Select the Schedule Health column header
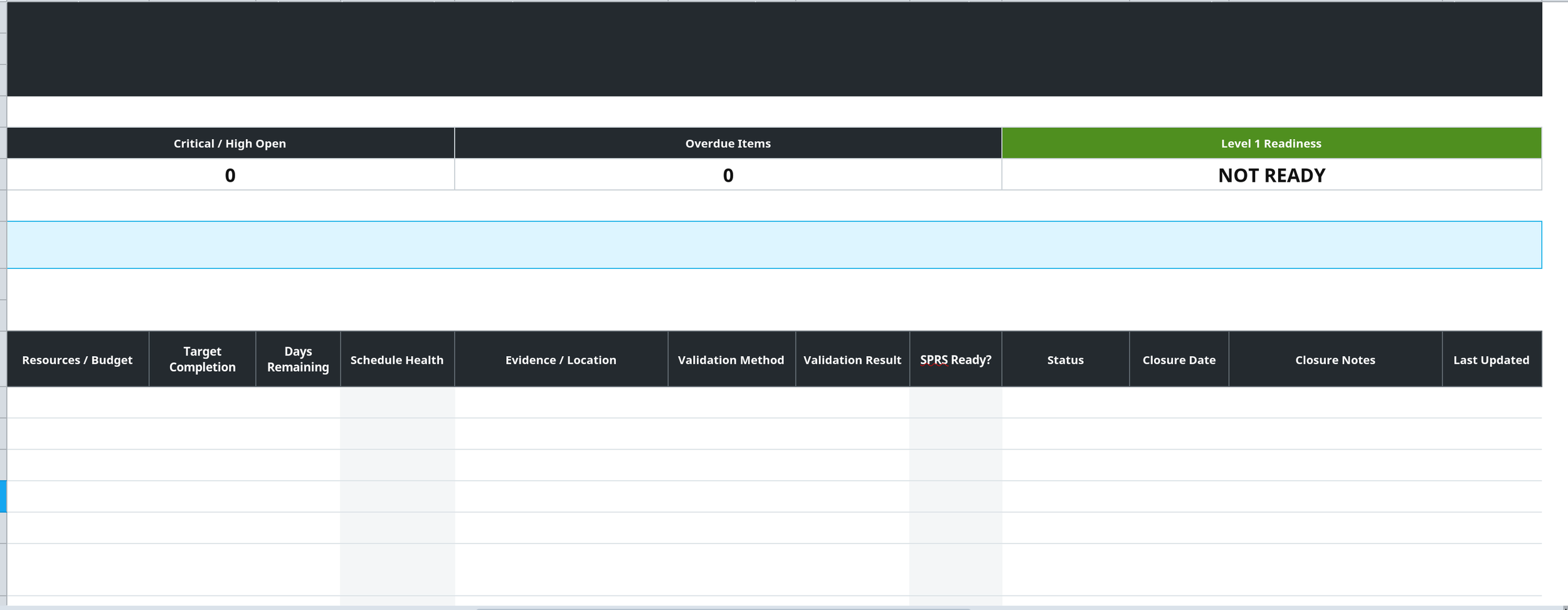The width and height of the screenshot is (1568, 610). pyautogui.click(x=397, y=359)
